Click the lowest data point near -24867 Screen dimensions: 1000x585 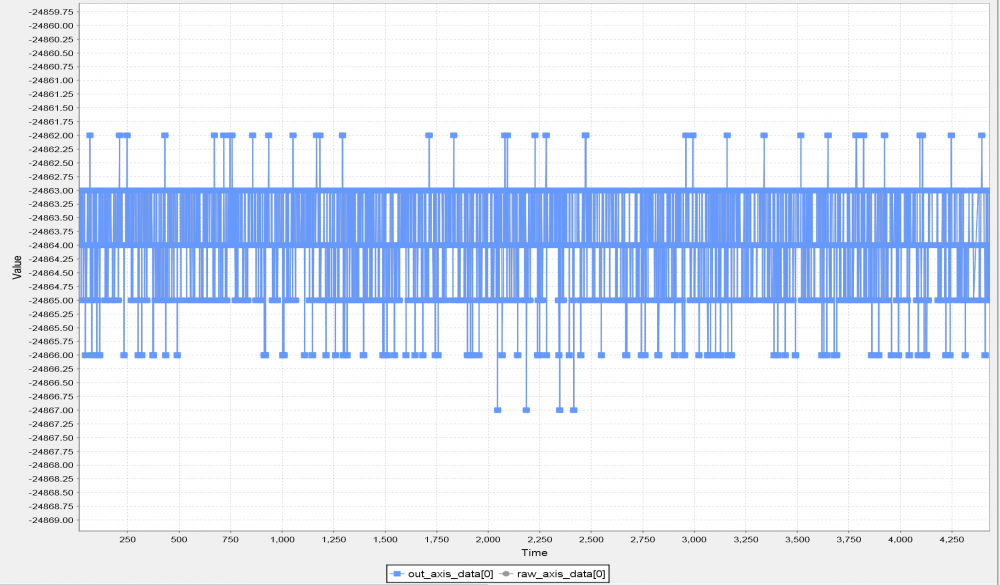coord(498,410)
